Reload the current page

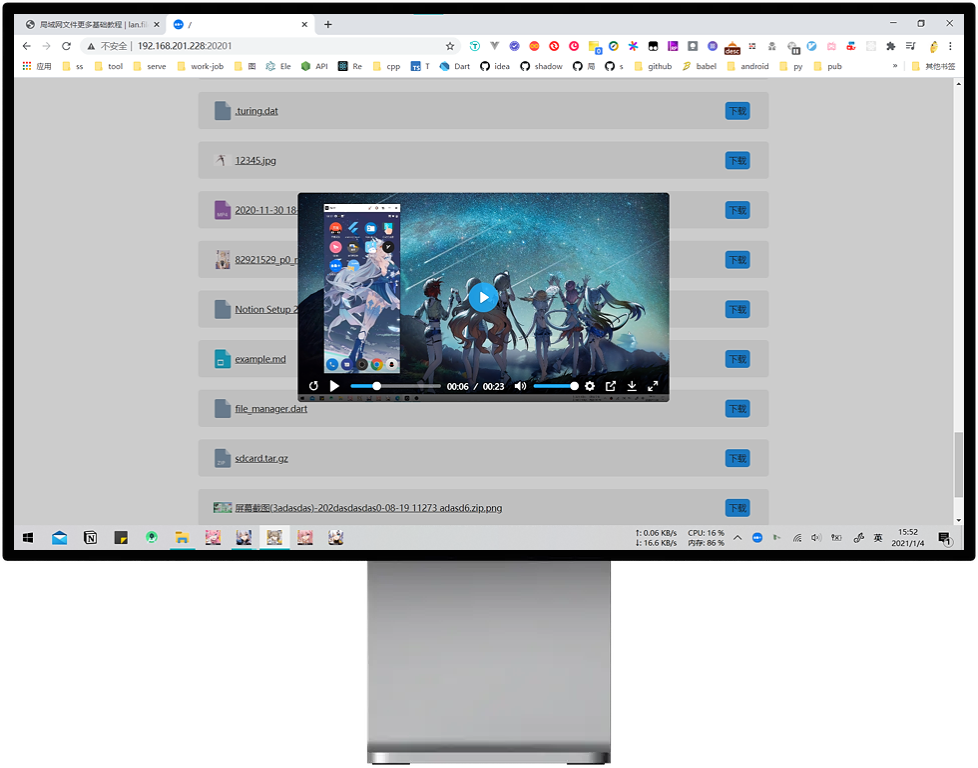tap(66, 46)
